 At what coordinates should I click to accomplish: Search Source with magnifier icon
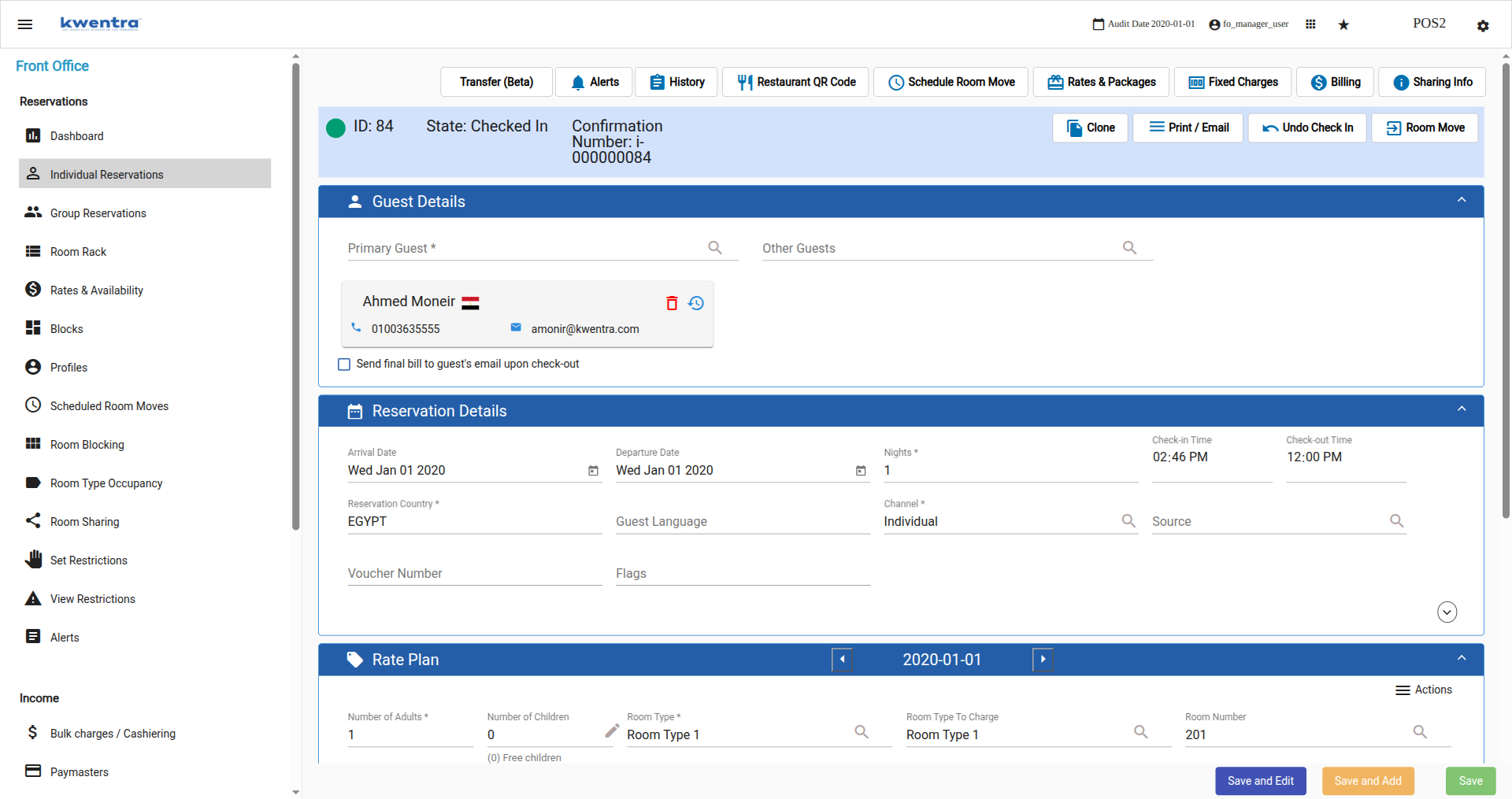(1396, 521)
